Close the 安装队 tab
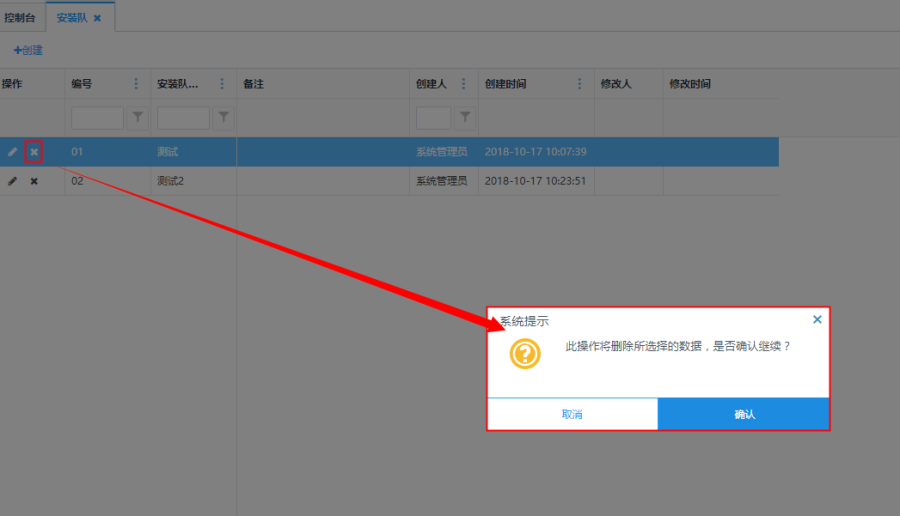Image resolution: width=900 pixels, height=516 pixels. [97, 18]
